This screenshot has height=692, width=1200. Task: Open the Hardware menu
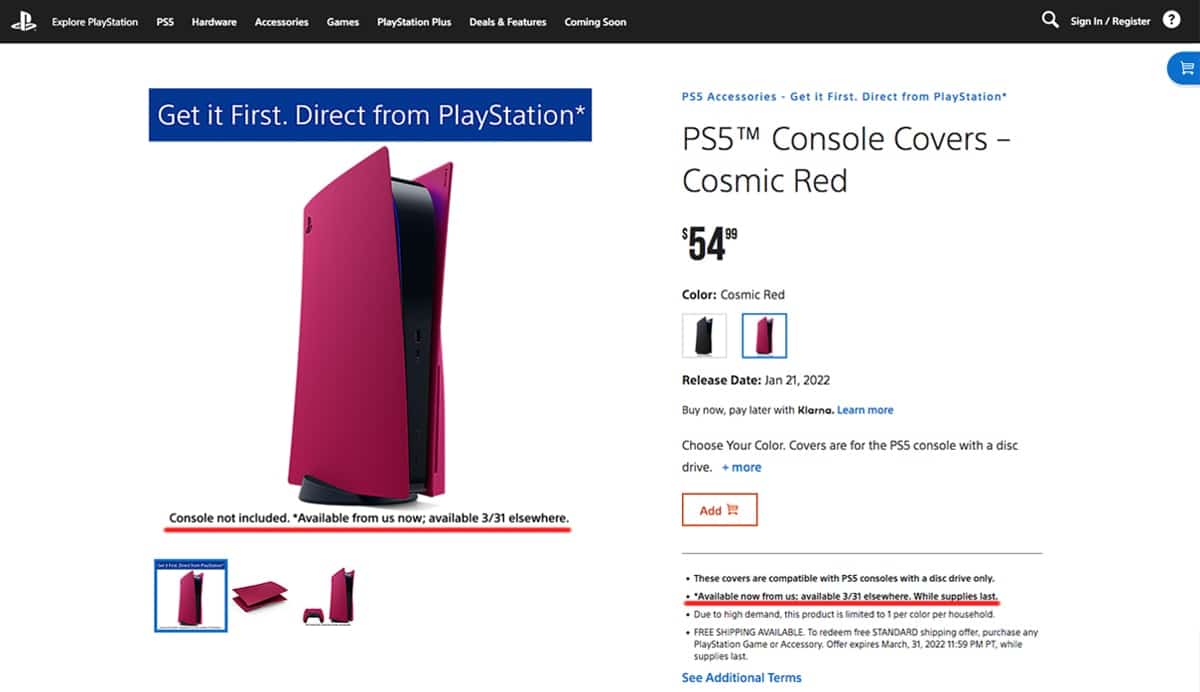pos(214,22)
